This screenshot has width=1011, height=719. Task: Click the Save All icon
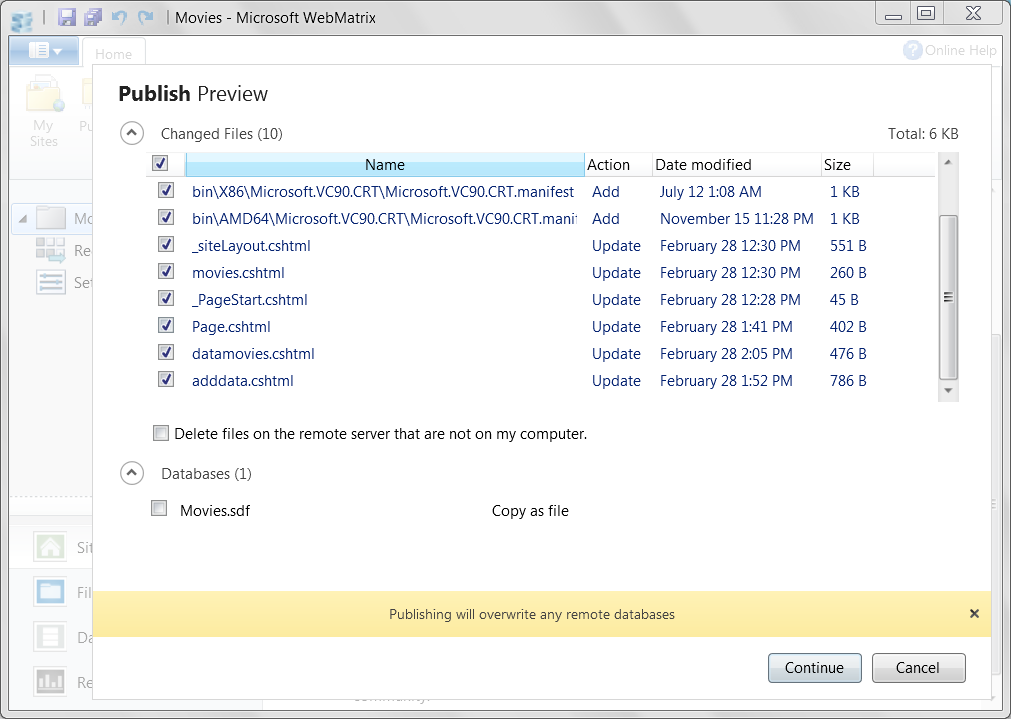(x=93, y=17)
